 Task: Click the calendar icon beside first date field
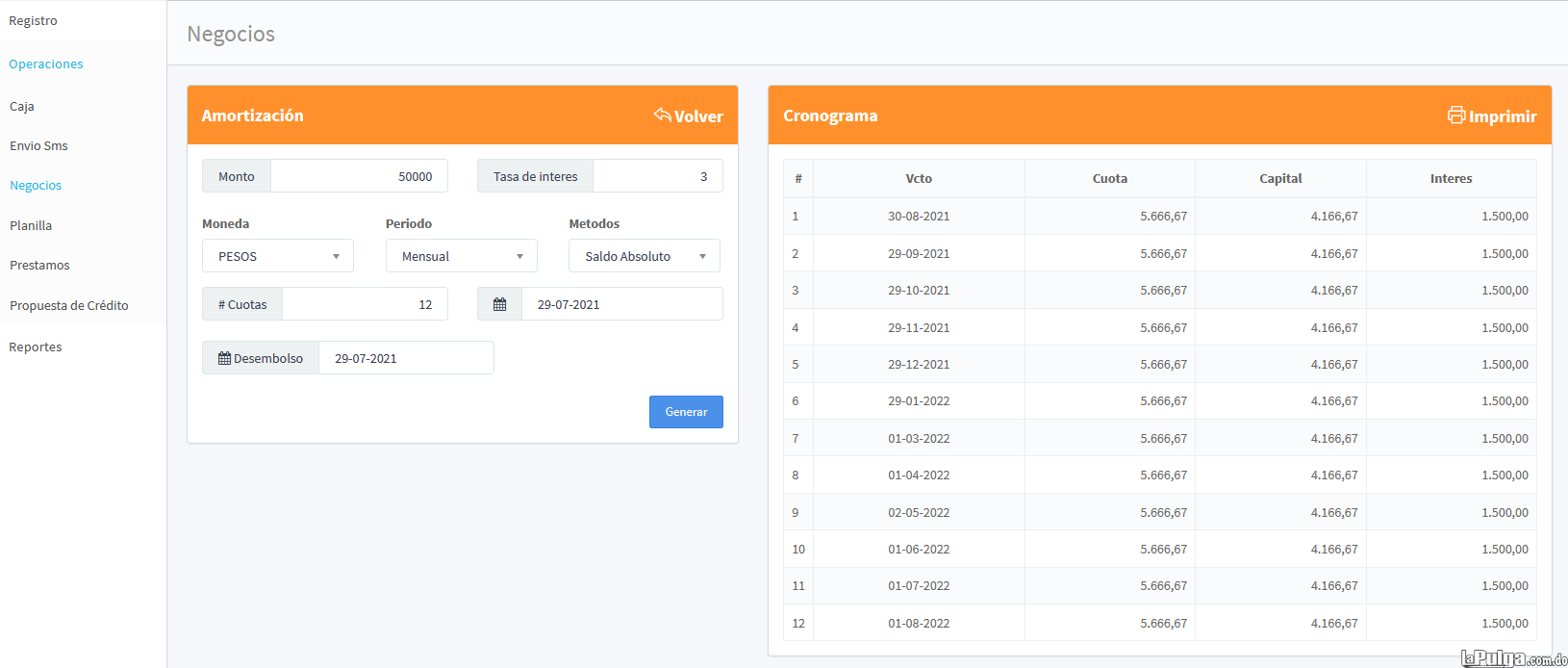499,304
